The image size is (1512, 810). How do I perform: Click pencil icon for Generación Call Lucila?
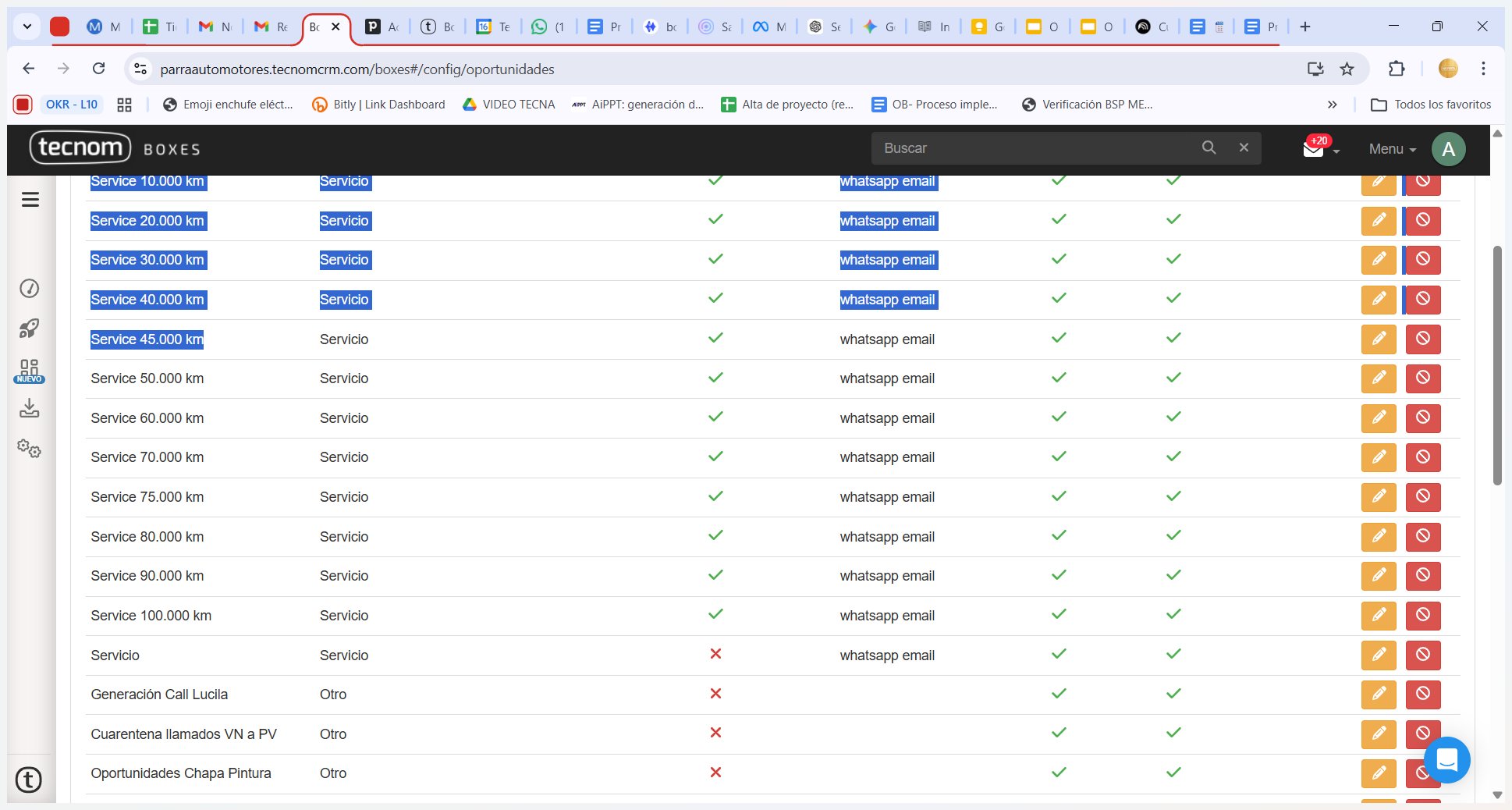(x=1378, y=695)
